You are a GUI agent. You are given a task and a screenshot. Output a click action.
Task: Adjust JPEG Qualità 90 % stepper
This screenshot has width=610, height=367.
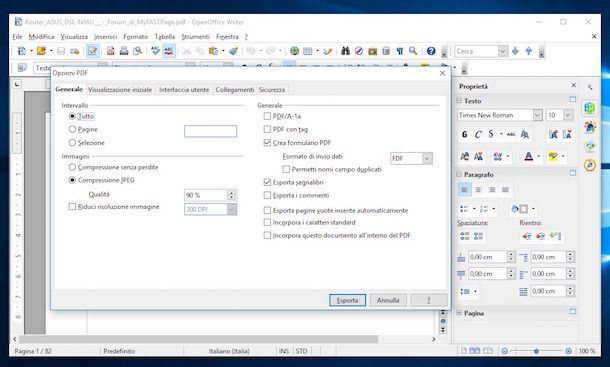231,195
